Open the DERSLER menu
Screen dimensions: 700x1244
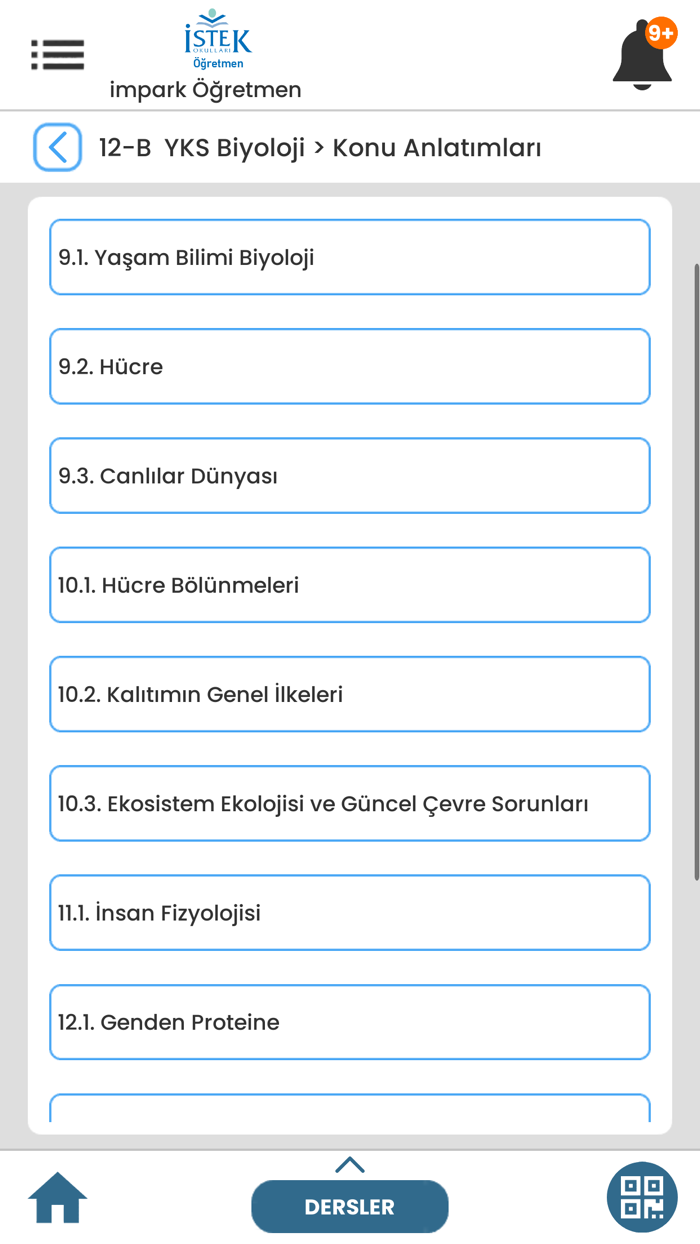pos(349,1206)
